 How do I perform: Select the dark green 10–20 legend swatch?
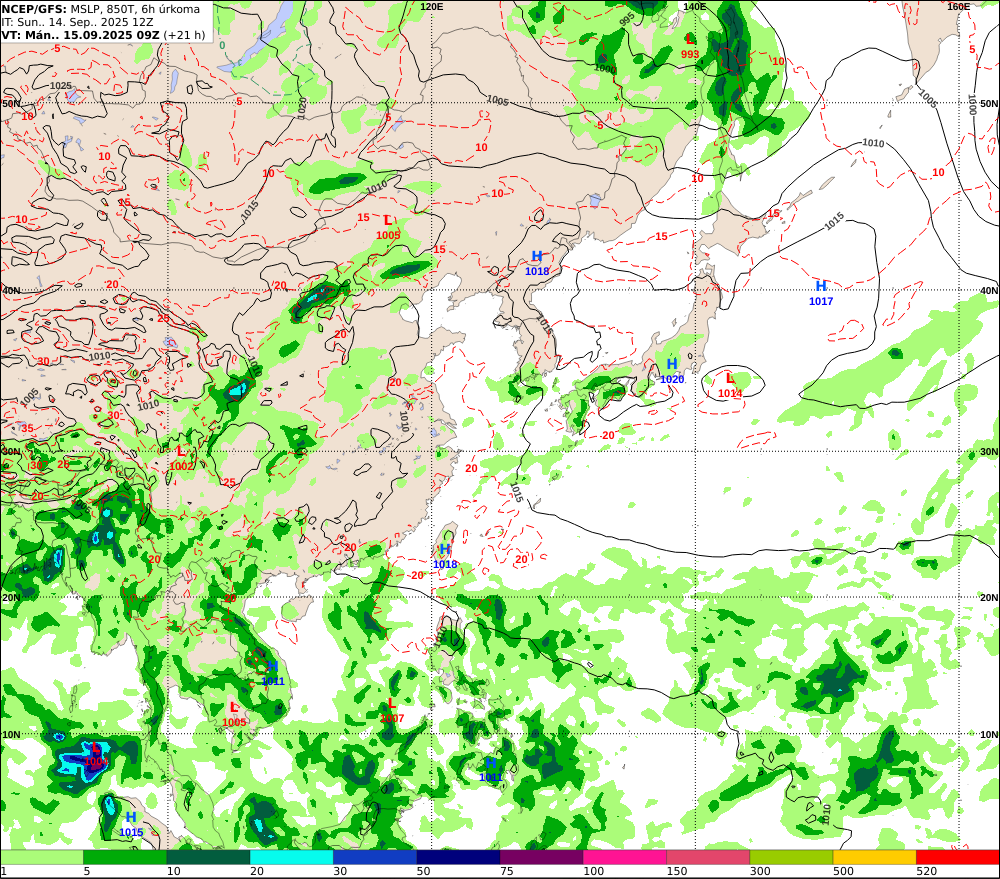click(x=208, y=857)
